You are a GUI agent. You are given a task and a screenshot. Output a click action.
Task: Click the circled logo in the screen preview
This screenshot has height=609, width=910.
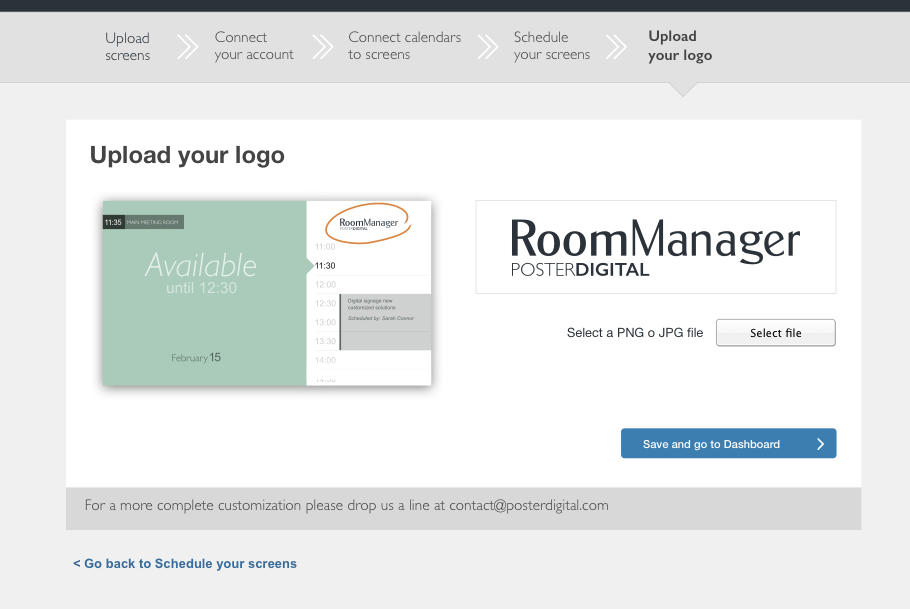pos(368,224)
